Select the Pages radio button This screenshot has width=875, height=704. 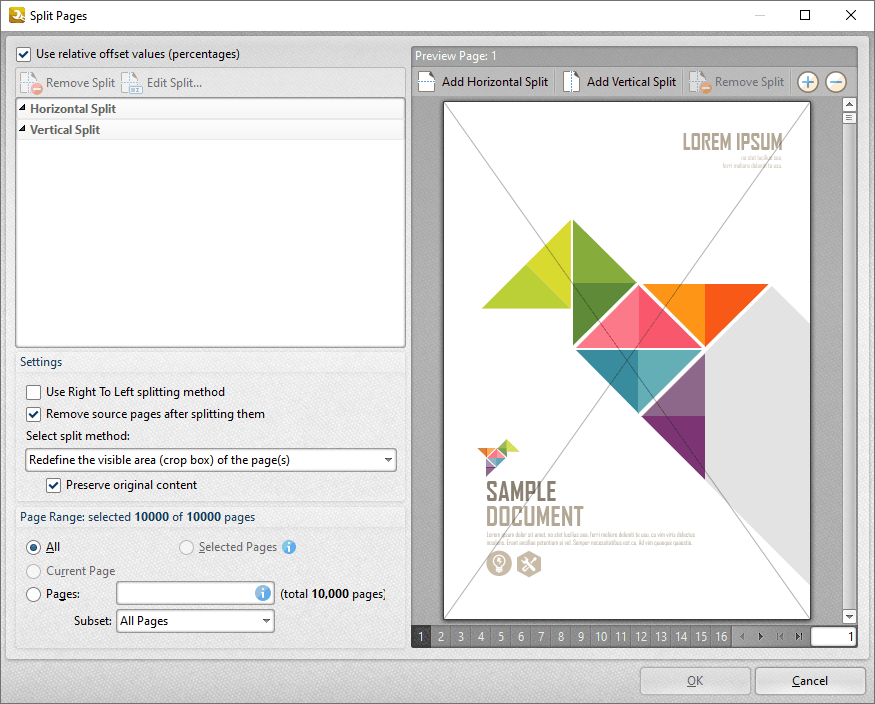pos(33,593)
